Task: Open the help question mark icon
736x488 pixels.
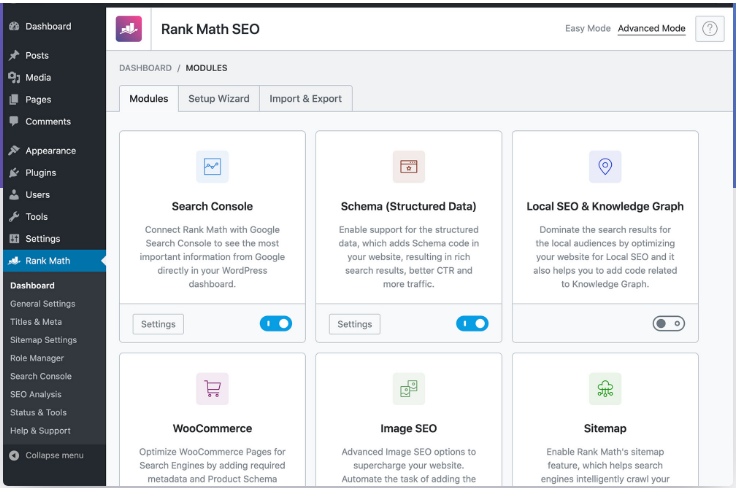Action: pos(709,29)
